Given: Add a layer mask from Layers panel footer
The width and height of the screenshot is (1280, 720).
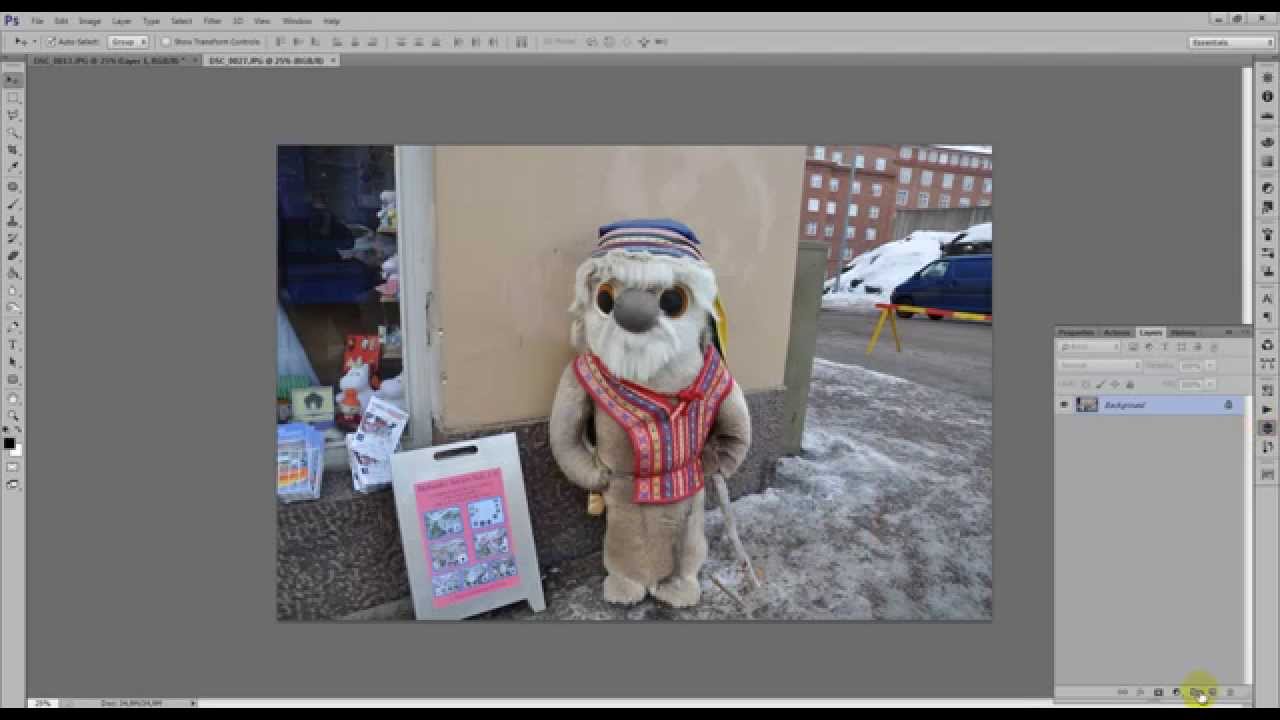Looking at the screenshot, I should coord(1158,692).
